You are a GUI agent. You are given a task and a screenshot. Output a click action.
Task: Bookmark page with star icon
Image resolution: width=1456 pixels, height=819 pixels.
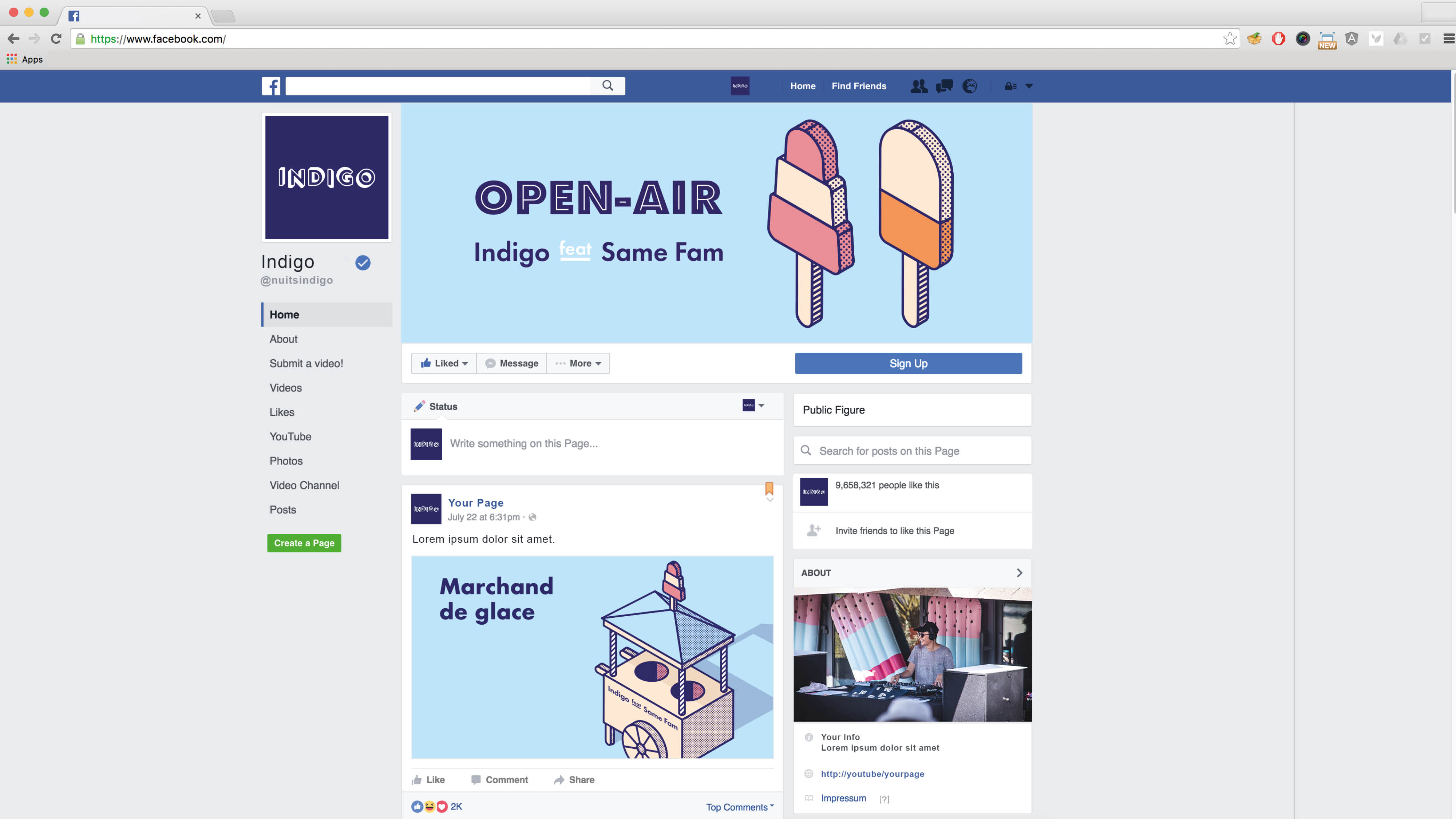click(x=1230, y=39)
